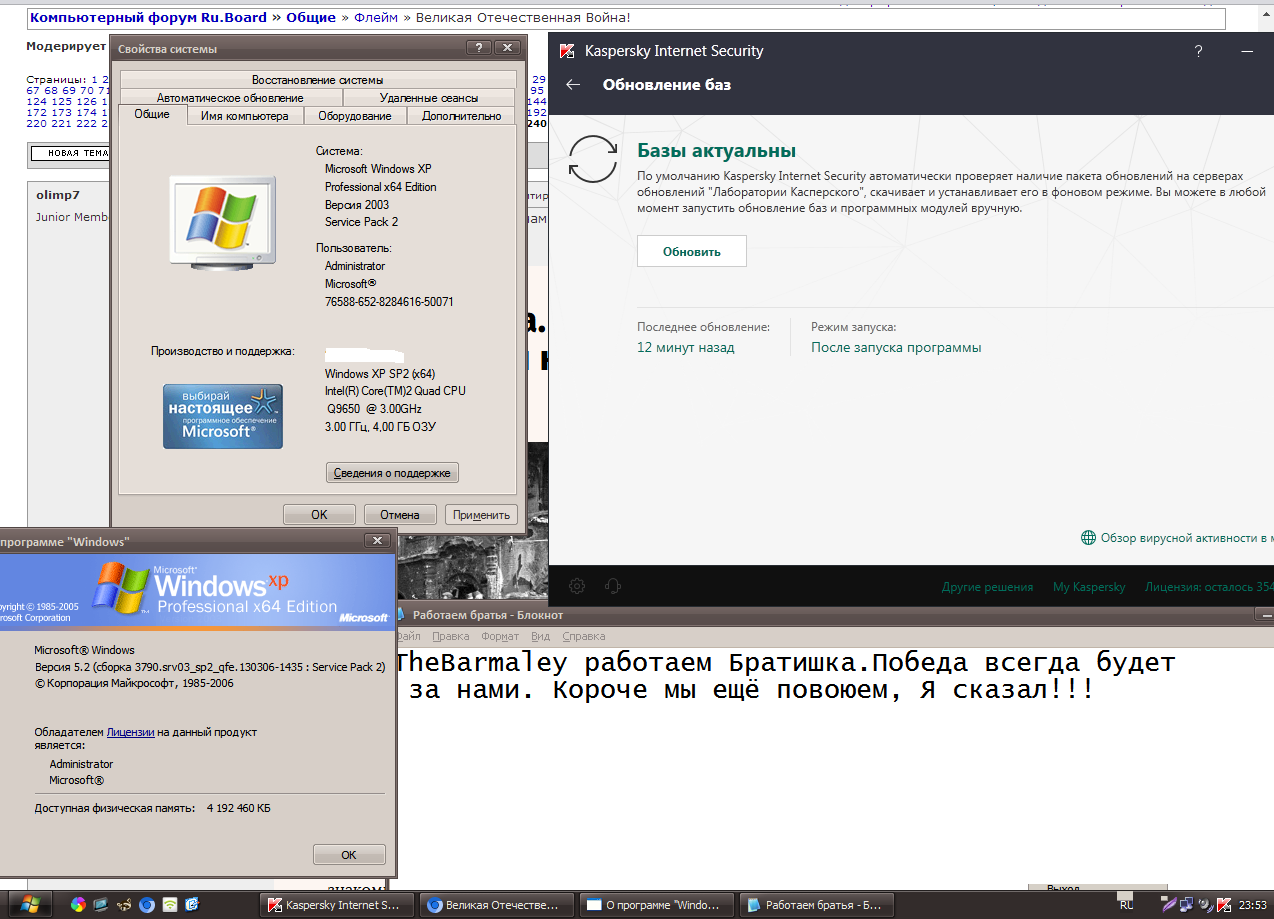Click the globe icon beside virus activity overview

(x=1089, y=538)
